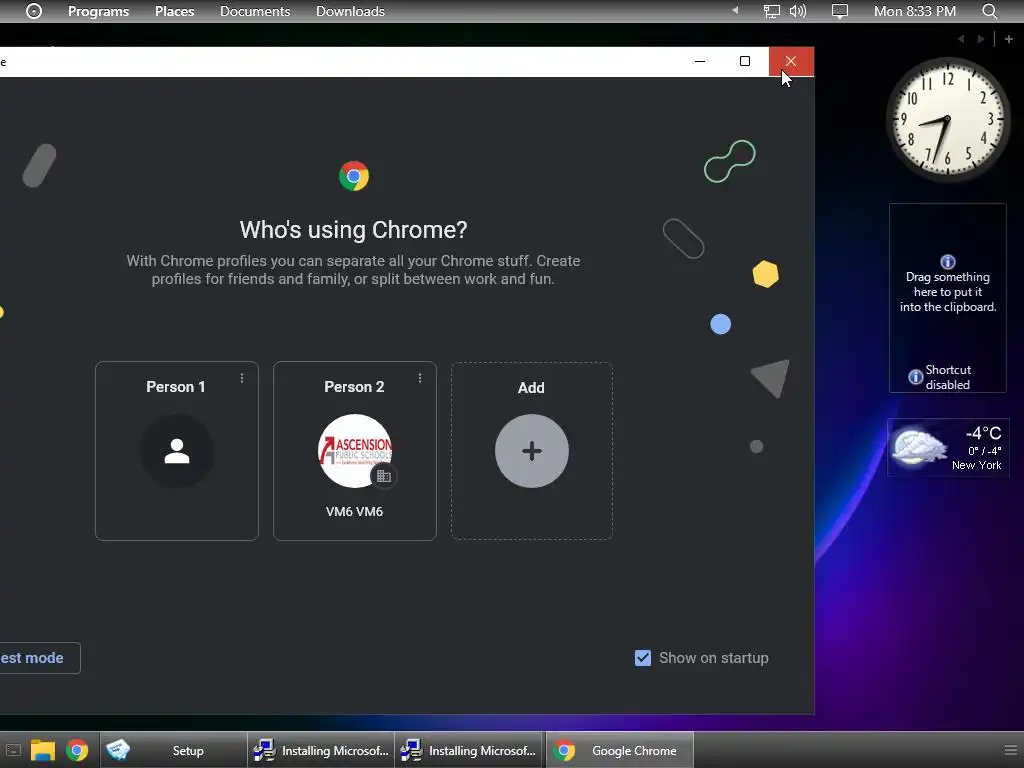Viewport: 1024px width, 768px height.
Task: Click the weather gadget cloud icon
Action: click(919, 447)
